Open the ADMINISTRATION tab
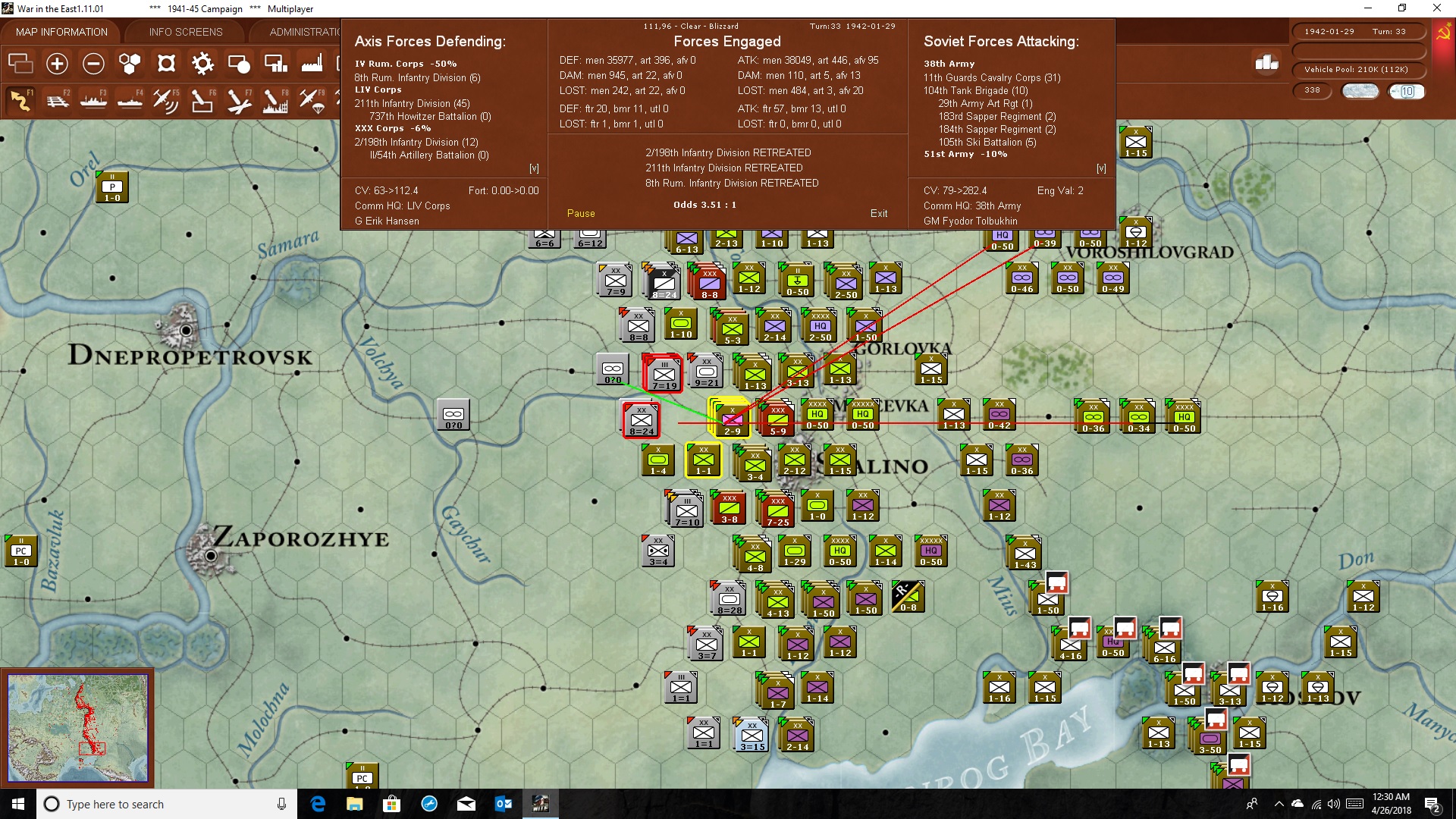Screen dimensions: 1456x819 click(x=303, y=32)
